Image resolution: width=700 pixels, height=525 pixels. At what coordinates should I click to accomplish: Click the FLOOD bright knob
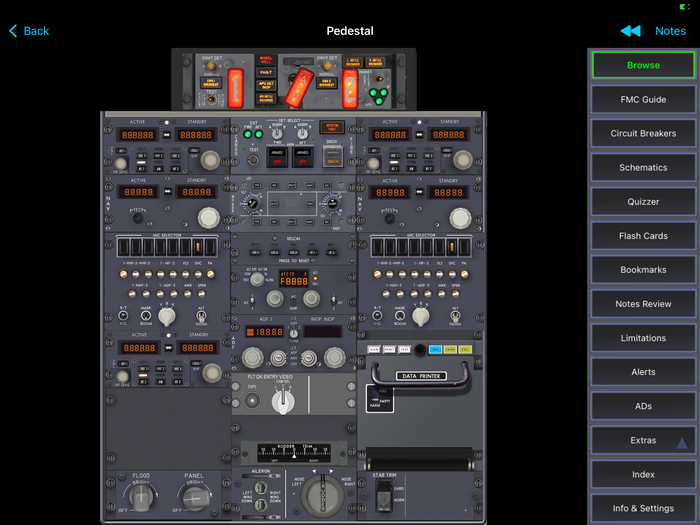pyautogui.click(x=137, y=495)
